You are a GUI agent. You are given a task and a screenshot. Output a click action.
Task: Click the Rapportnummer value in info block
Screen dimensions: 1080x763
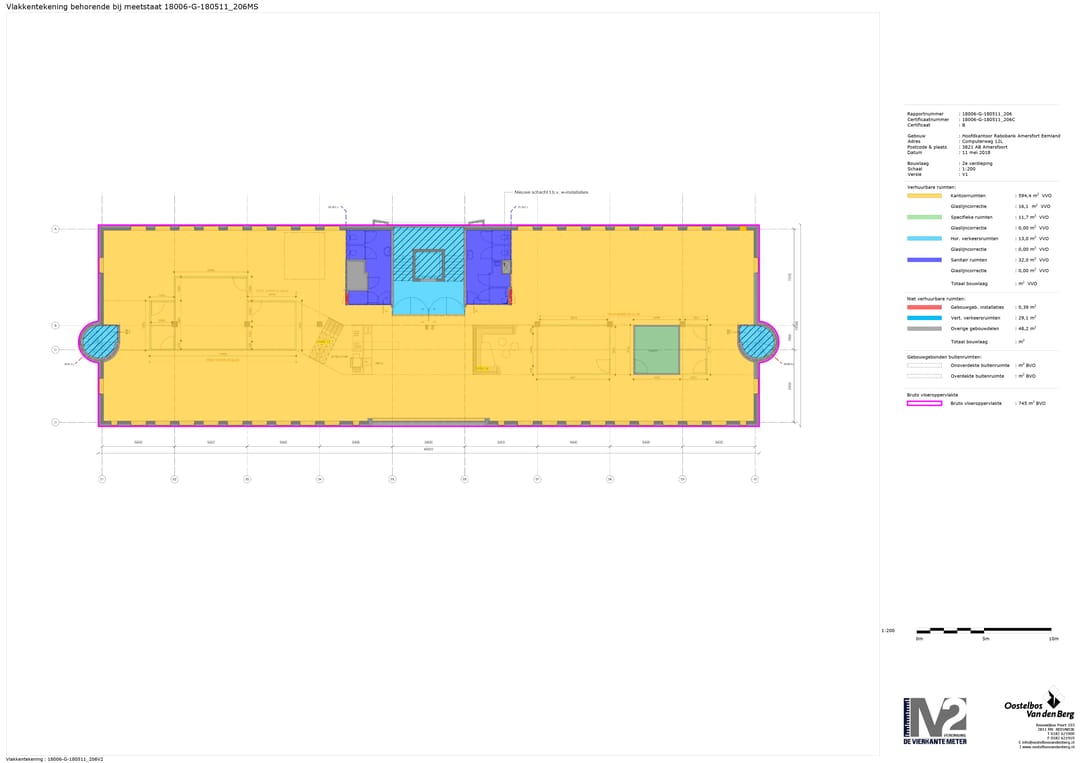pyautogui.click(x=986, y=114)
